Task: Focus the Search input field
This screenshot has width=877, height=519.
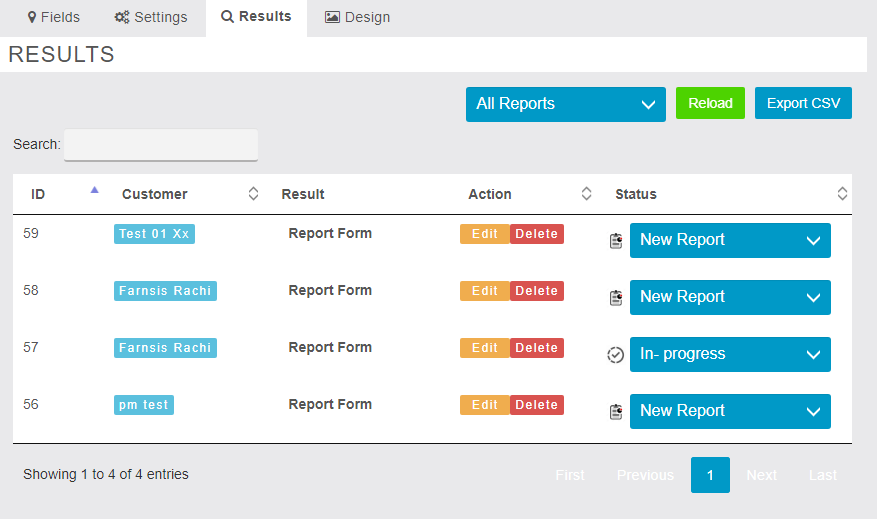Action: tap(161, 145)
